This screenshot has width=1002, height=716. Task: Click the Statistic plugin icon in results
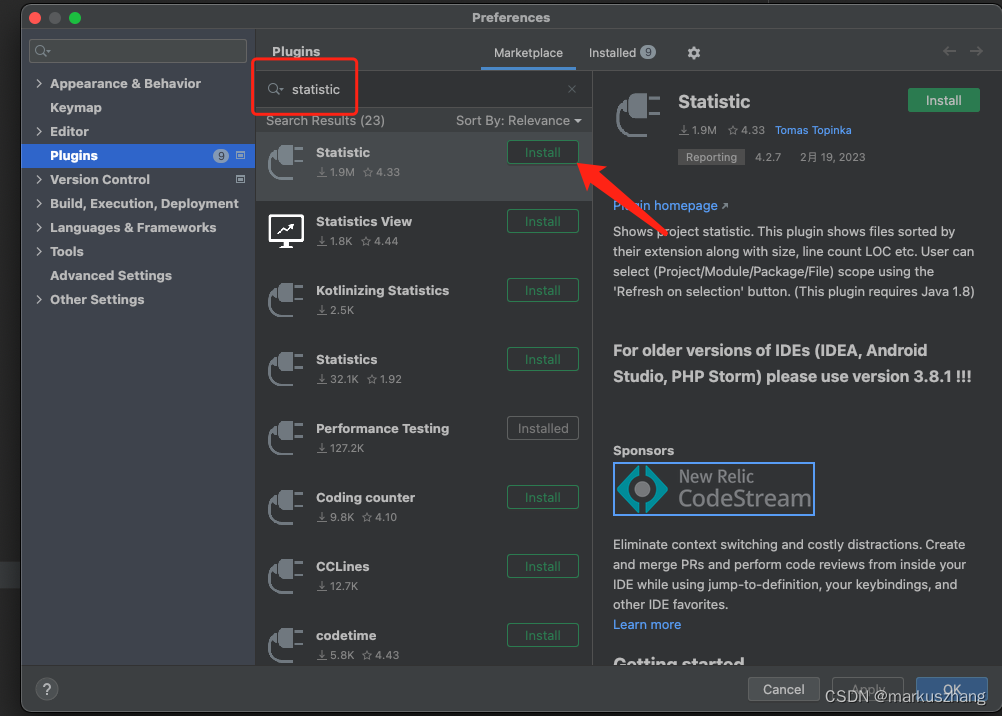pos(286,163)
